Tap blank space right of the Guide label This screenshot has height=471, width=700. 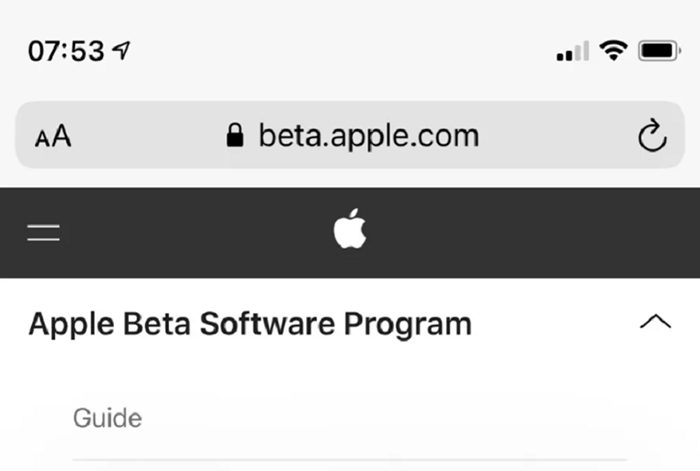384,418
